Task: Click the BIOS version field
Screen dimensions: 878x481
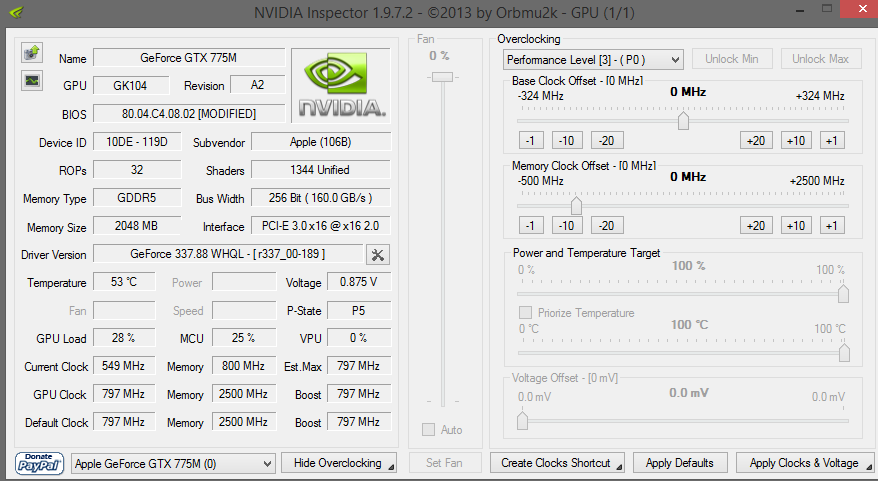Action: click(189, 114)
